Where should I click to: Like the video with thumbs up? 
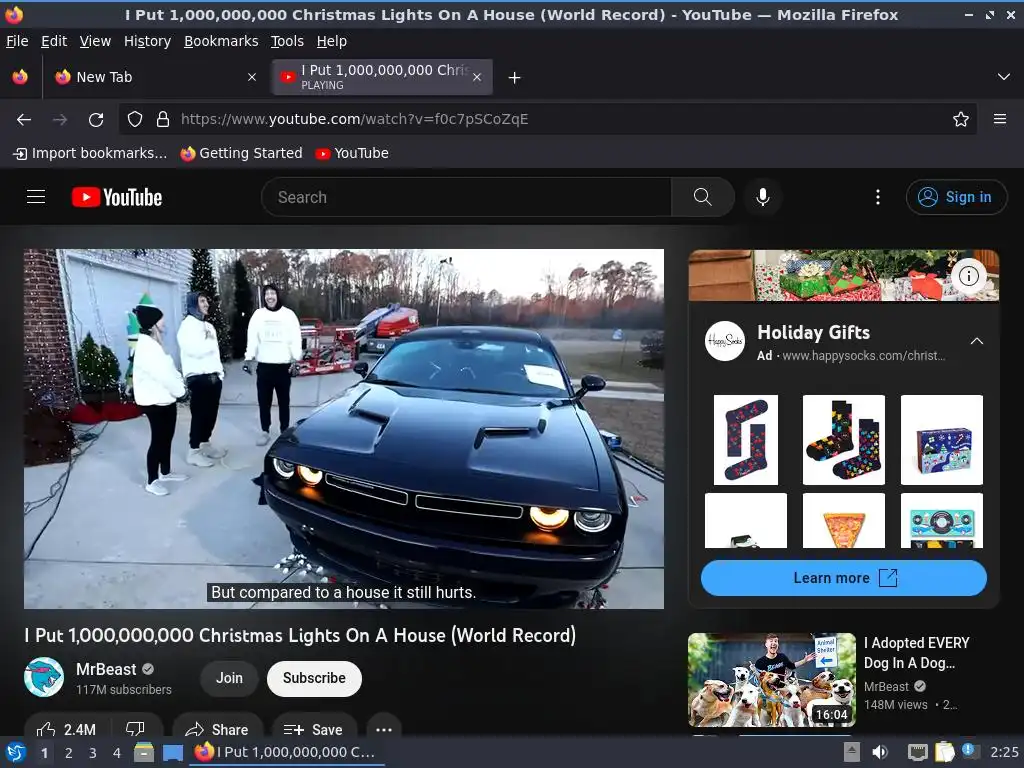[x=67, y=729]
